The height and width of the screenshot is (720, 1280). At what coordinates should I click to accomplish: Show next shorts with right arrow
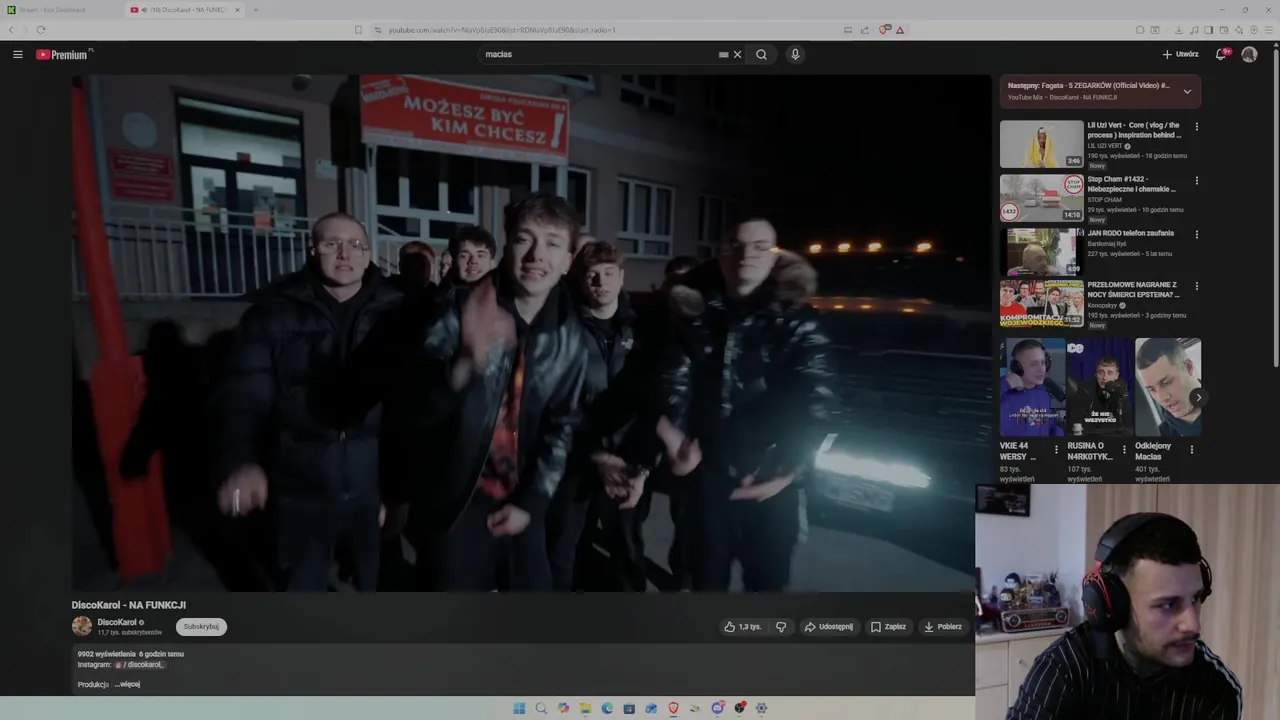pos(1198,397)
